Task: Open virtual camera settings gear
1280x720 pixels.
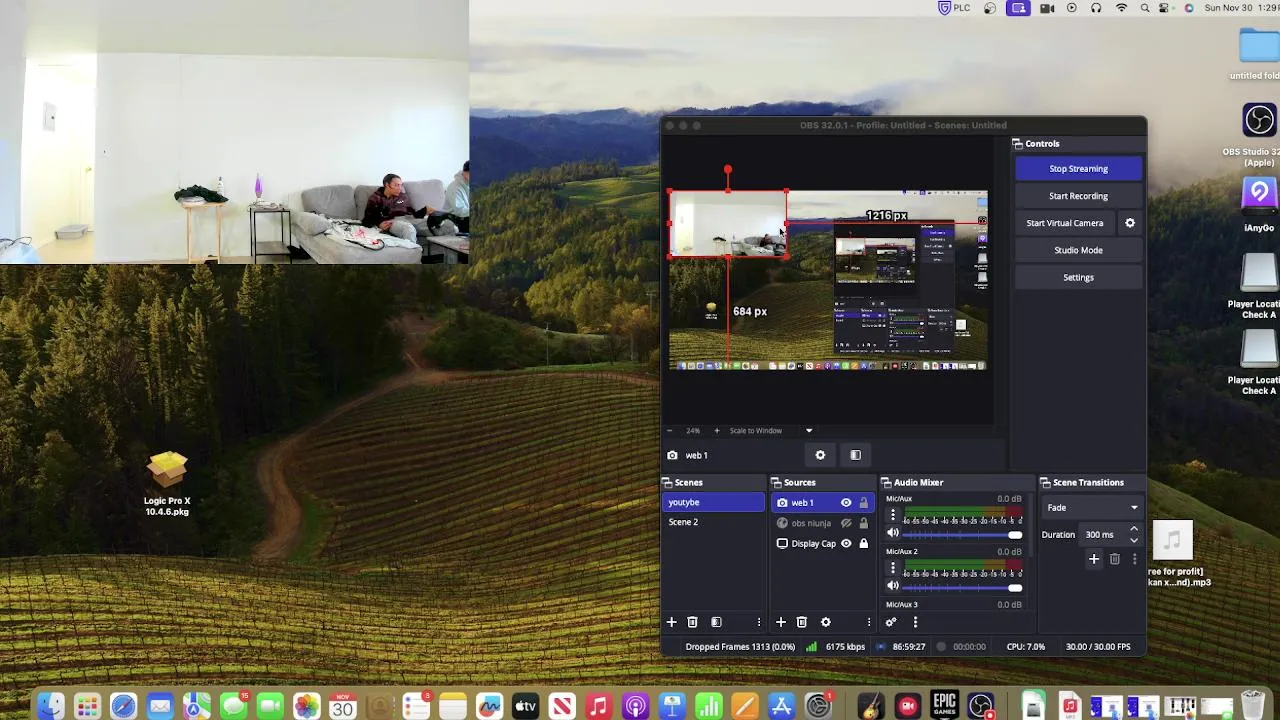Action: (1130, 223)
